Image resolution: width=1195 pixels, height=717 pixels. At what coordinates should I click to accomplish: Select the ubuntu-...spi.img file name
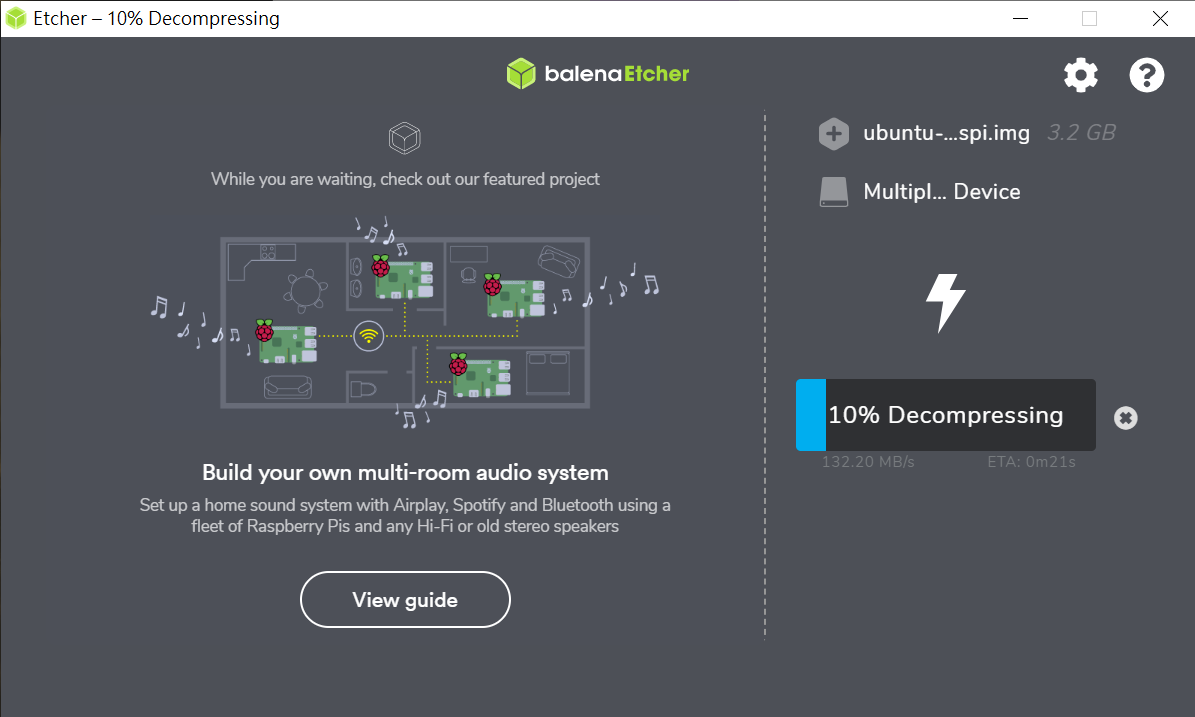click(x=946, y=133)
